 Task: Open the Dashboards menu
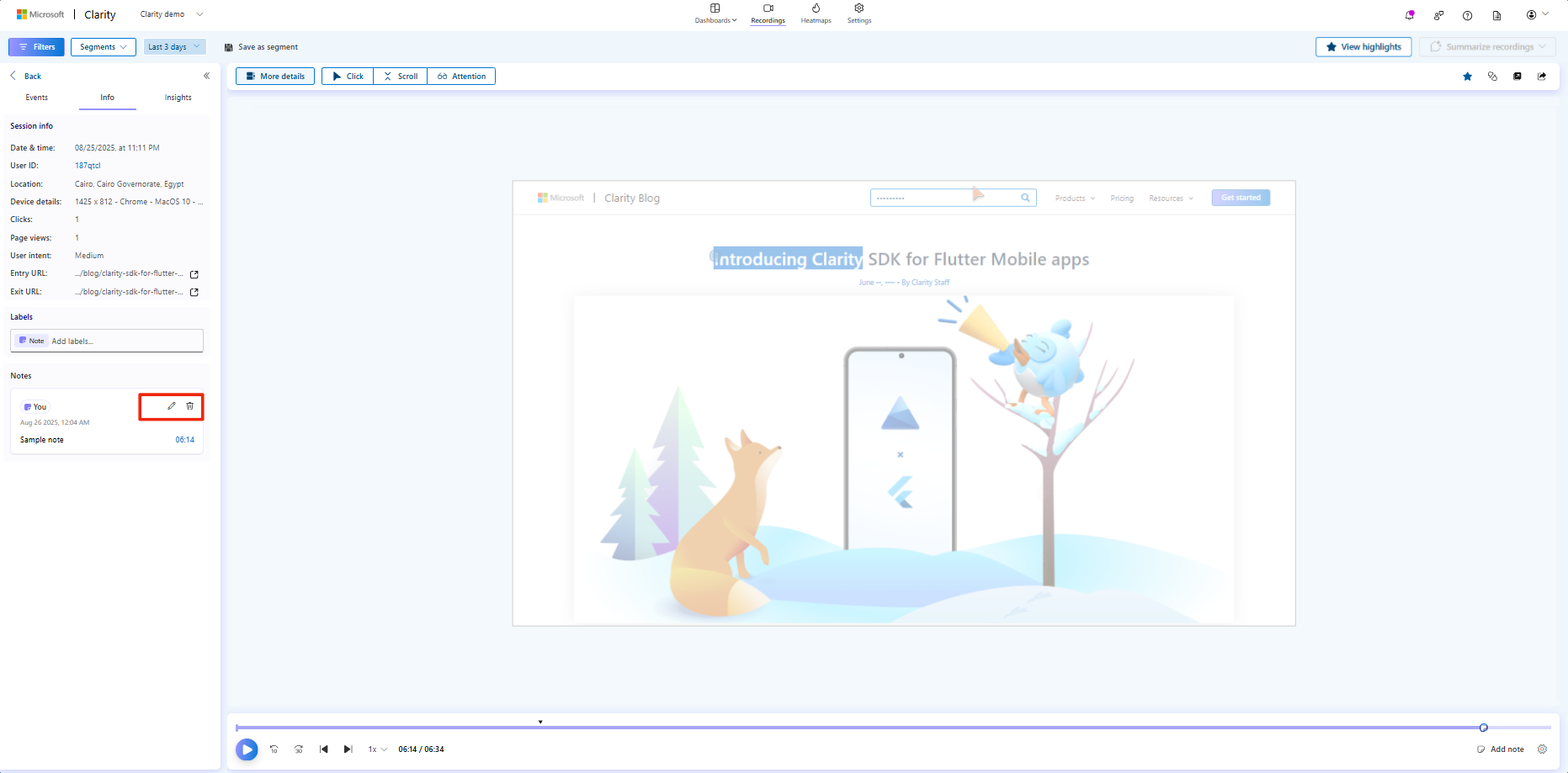click(715, 13)
